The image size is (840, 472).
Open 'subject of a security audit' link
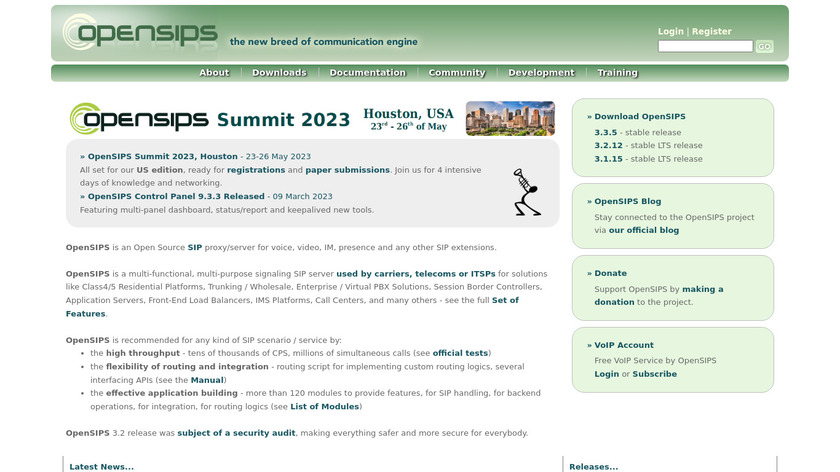coord(236,433)
